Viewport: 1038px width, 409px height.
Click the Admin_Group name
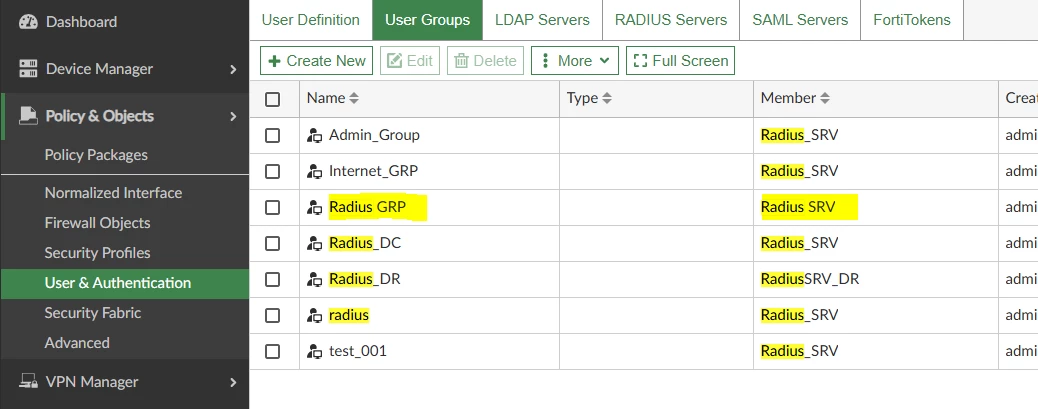point(374,135)
